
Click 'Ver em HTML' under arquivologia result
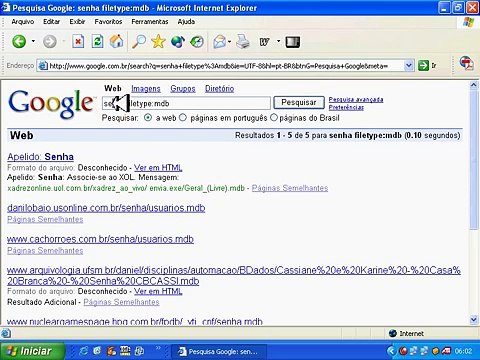[158, 291]
